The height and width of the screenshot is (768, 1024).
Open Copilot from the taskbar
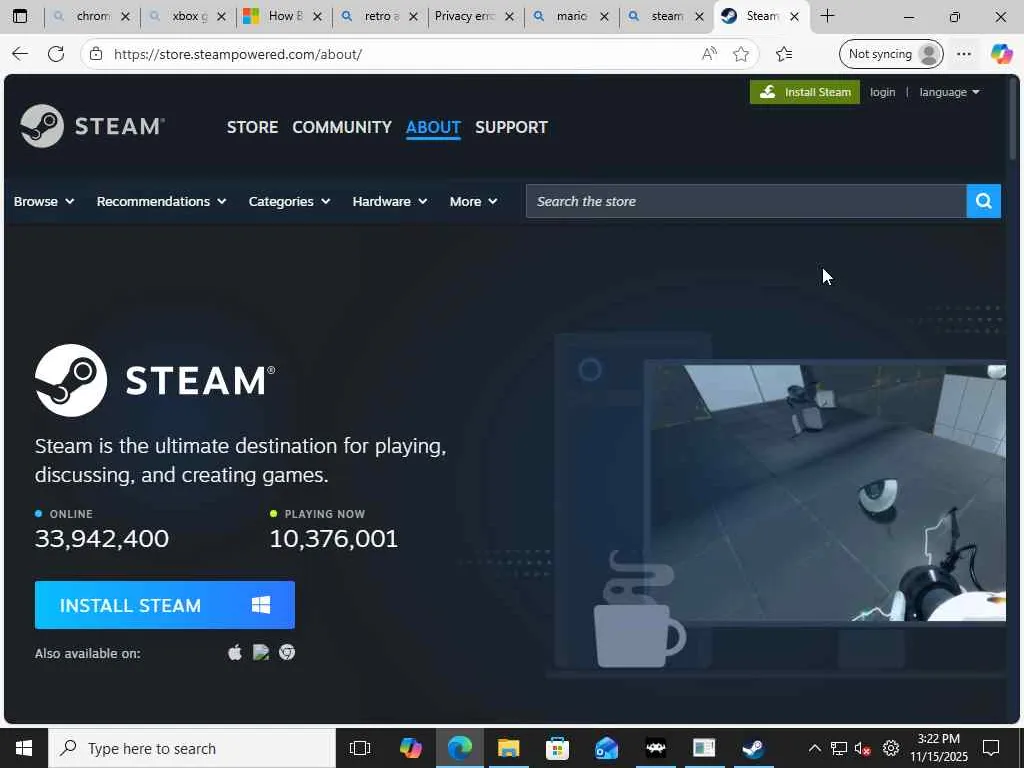pos(411,748)
